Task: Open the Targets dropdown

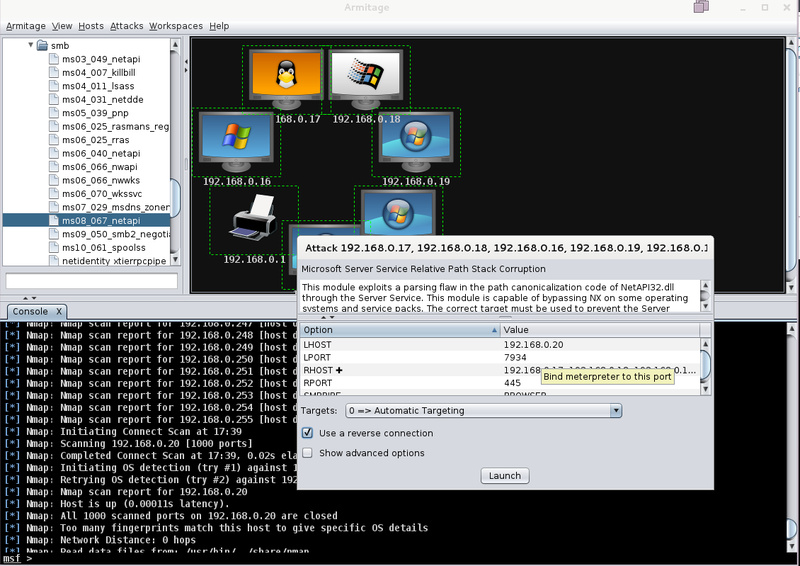Action: [x=616, y=410]
